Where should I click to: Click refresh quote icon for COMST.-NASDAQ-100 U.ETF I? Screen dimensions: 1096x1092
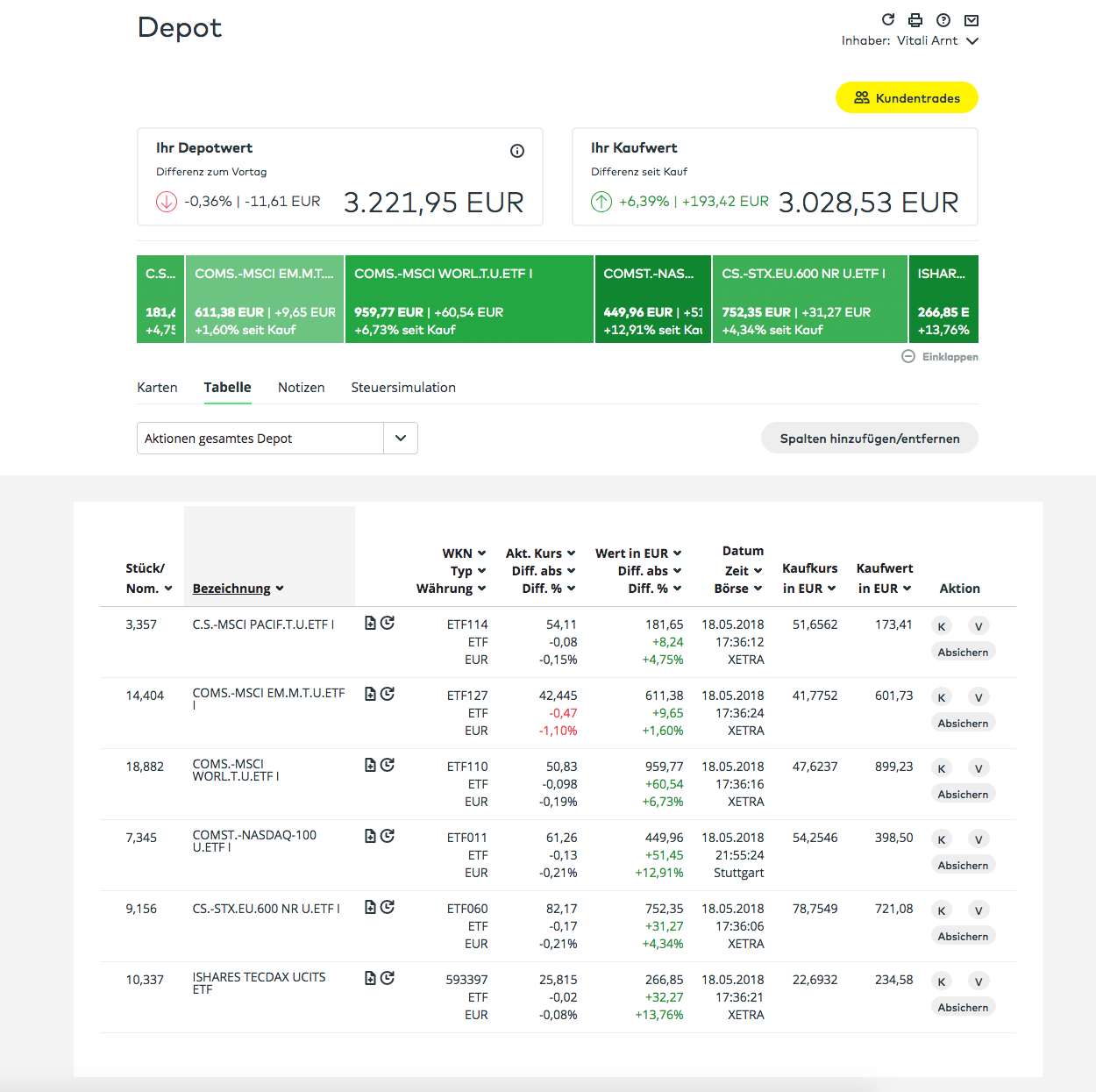(x=388, y=836)
